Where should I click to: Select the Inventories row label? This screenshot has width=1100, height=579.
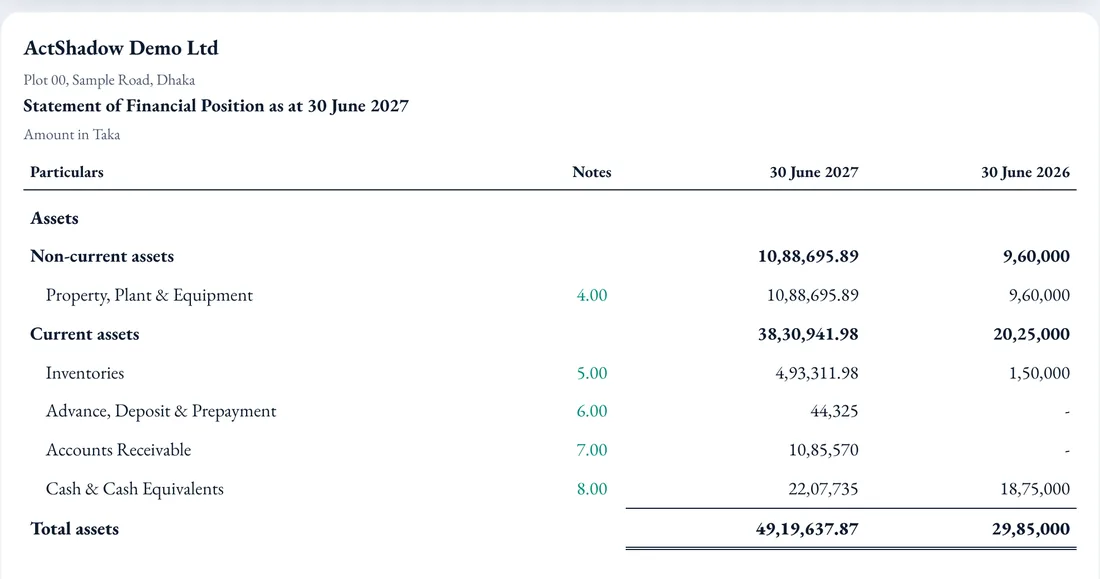click(85, 373)
